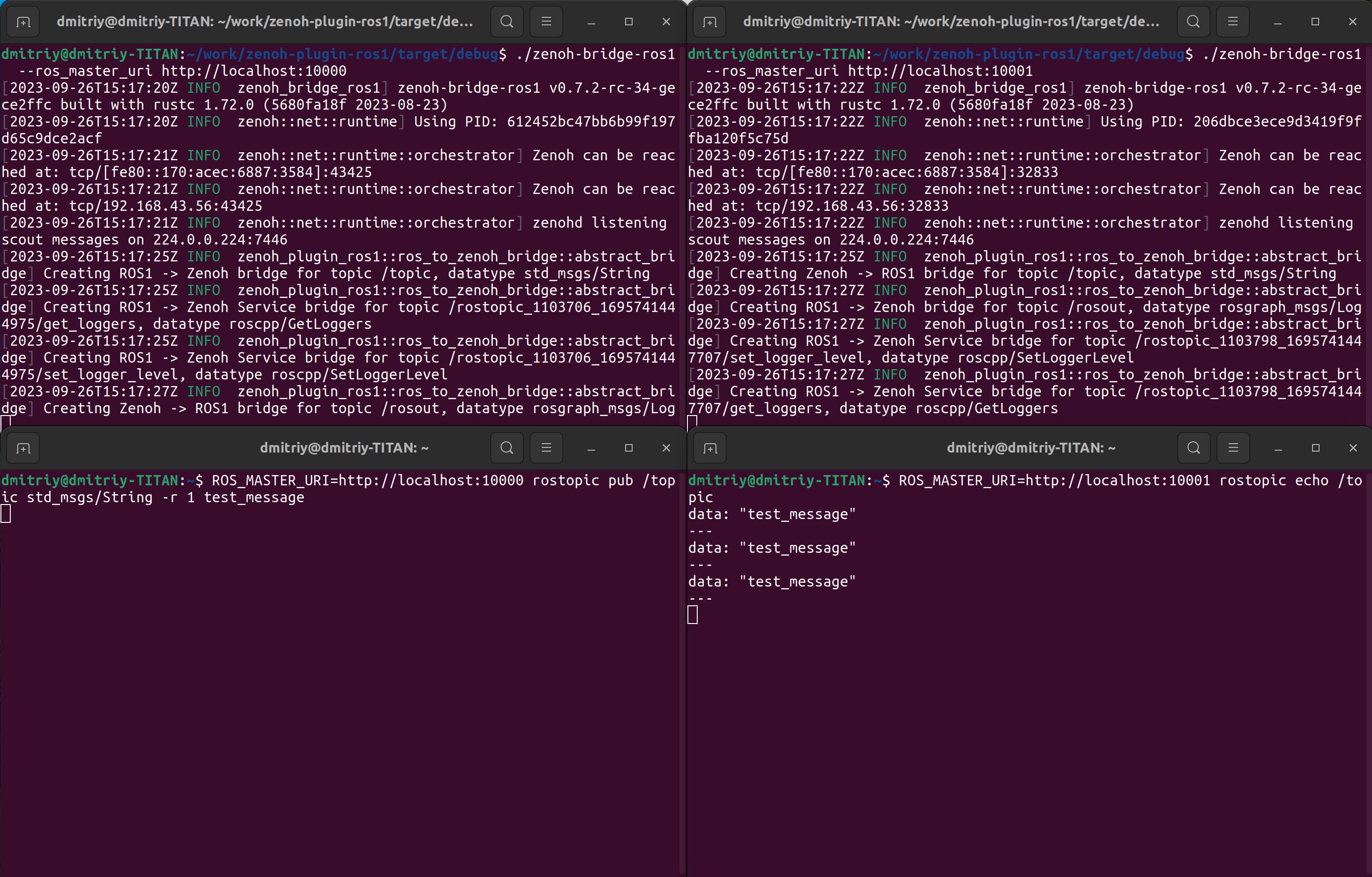Open new tab in top-left terminal

point(23,22)
